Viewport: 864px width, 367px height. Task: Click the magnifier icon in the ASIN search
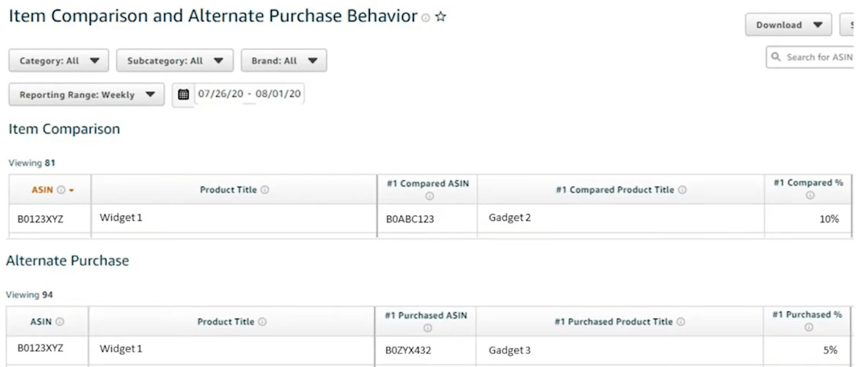tap(776, 57)
